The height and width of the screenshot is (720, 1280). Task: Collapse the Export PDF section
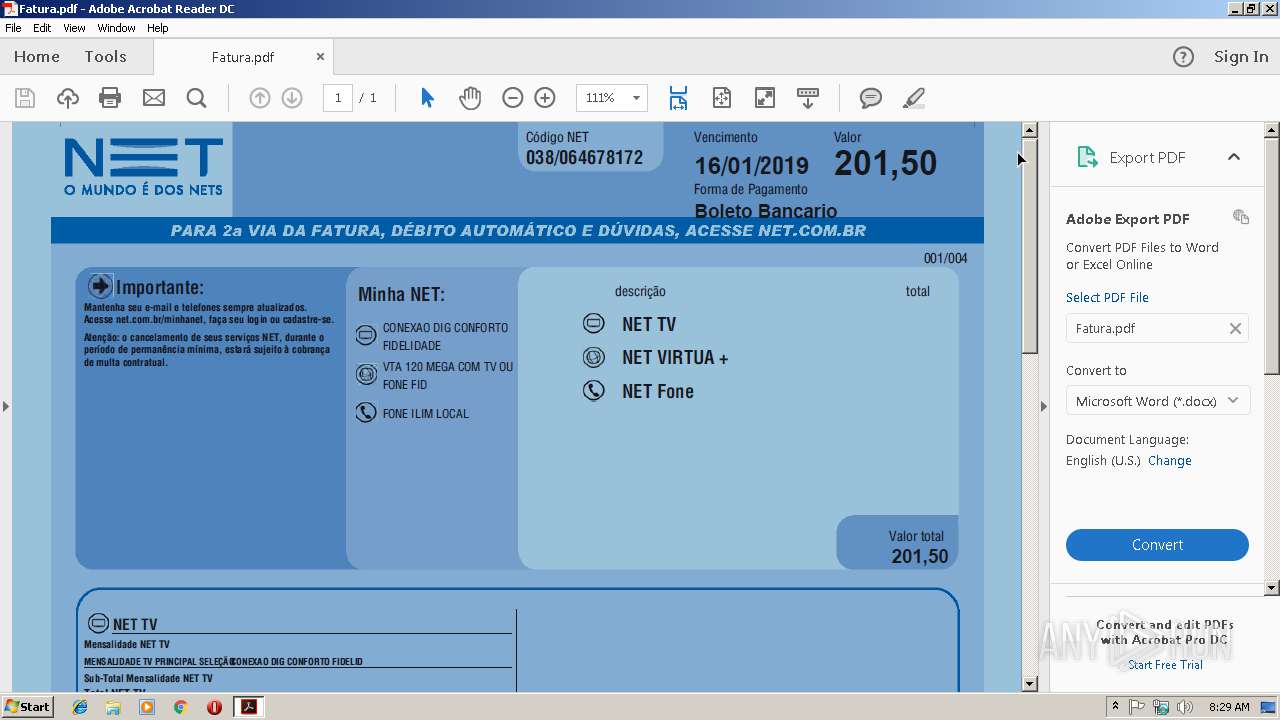pyautogui.click(x=1234, y=157)
